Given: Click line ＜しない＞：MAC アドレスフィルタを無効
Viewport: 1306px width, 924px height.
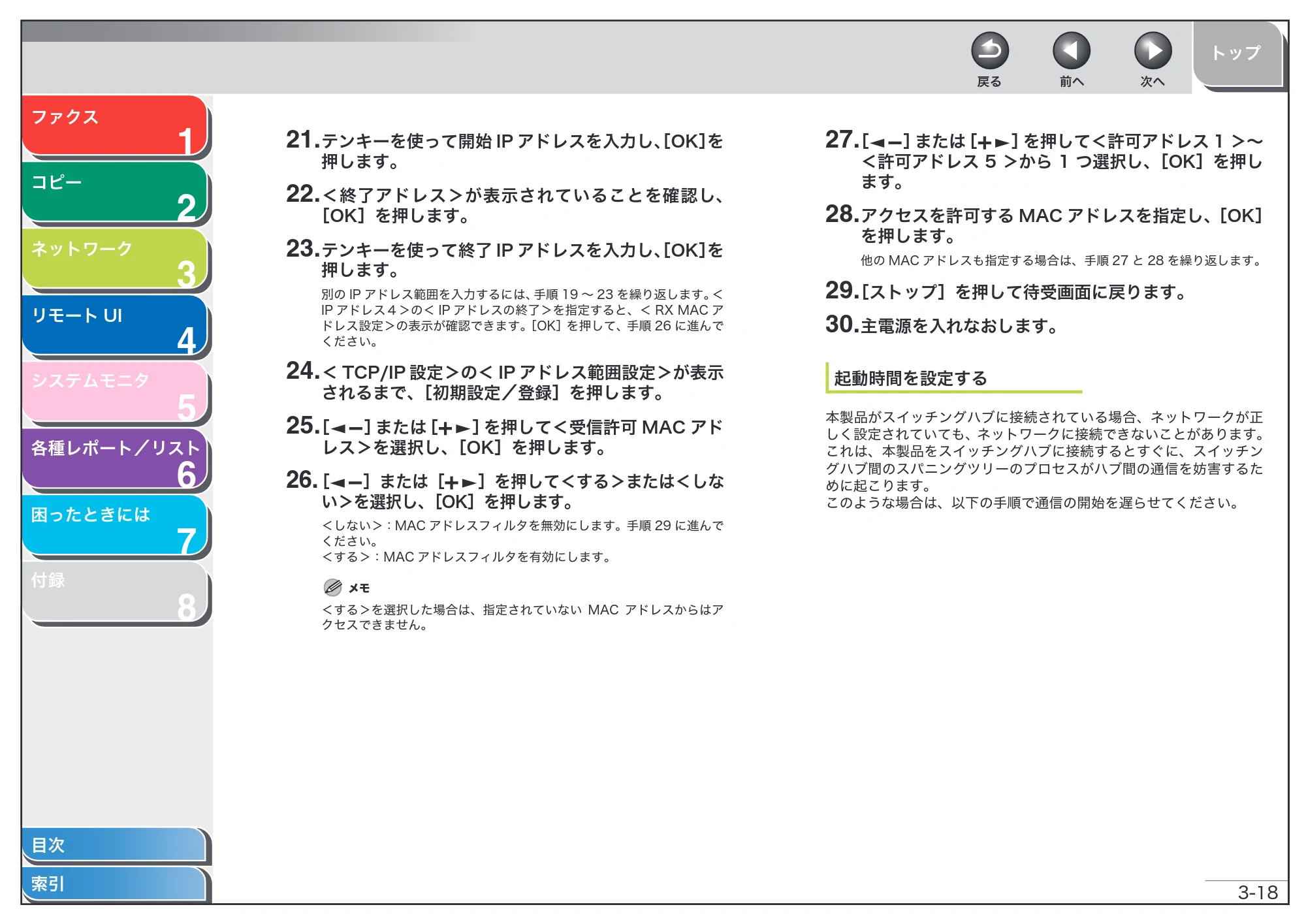Looking at the screenshot, I should pos(522,533).
